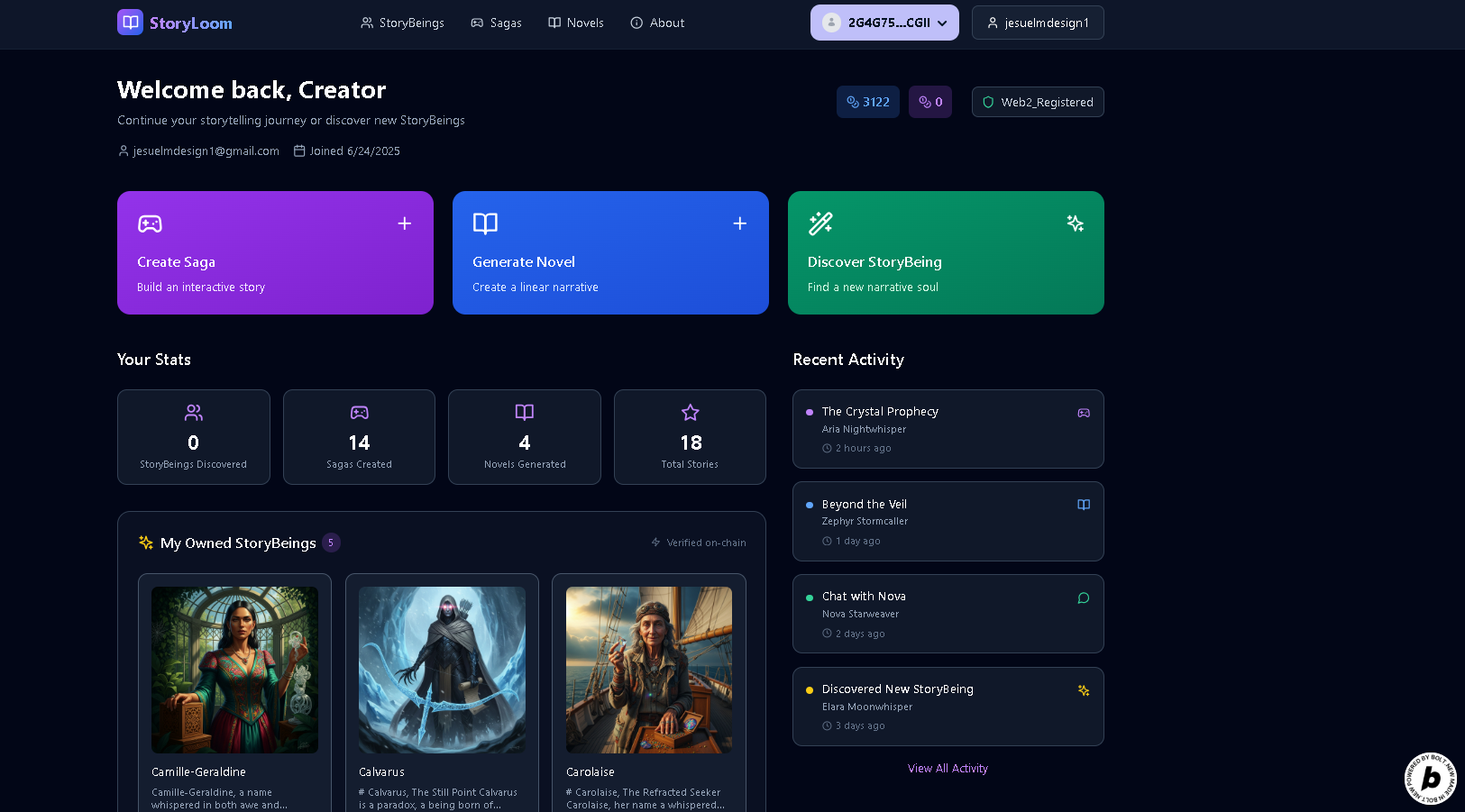Open the Discover StoryBeing card

tap(946, 252)
